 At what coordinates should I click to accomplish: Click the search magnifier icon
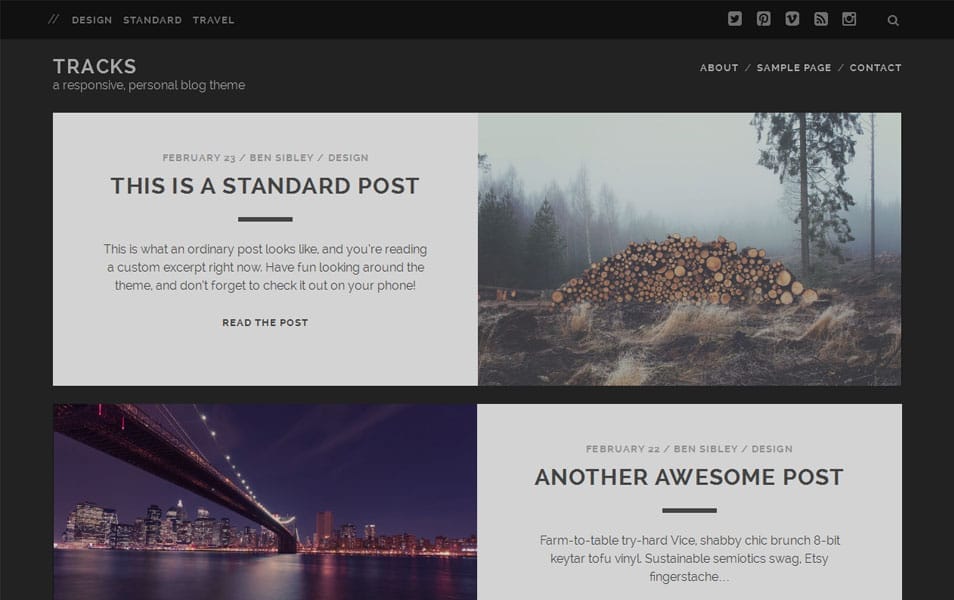pyautogui.click(x=893, y=19)
